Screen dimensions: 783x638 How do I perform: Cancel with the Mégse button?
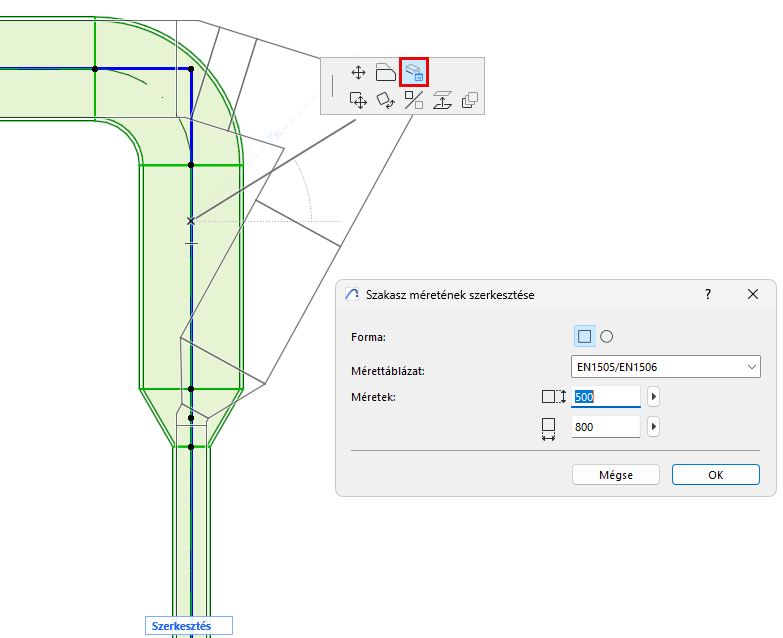click(x=616, y=475)
